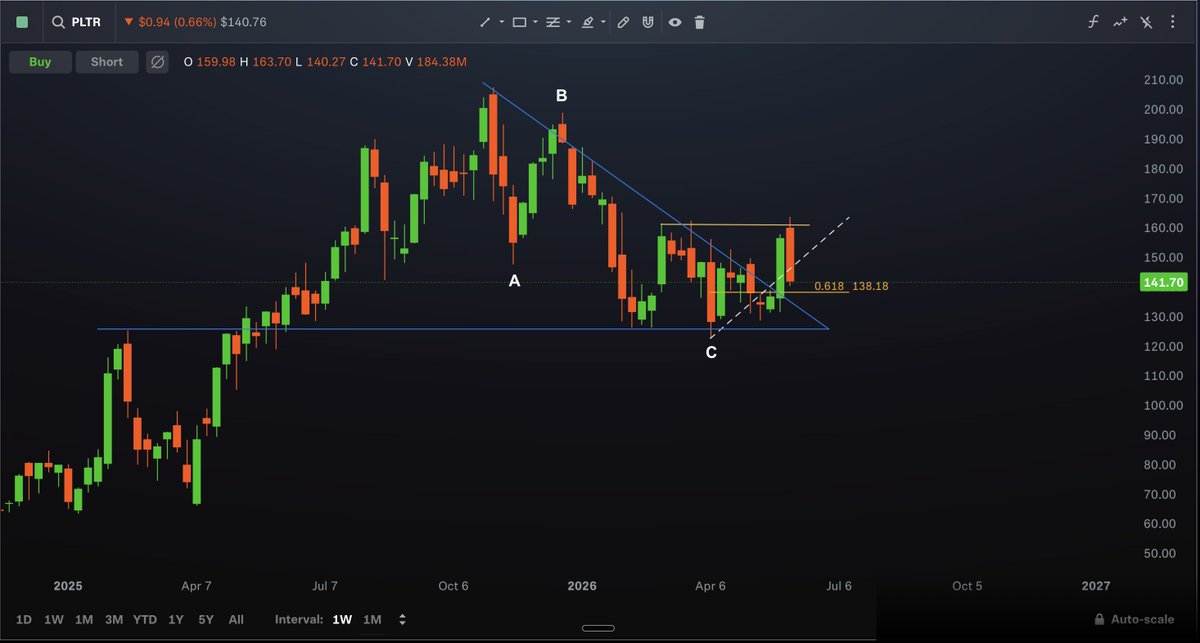Open the line tool options dropdown
Screen dimensions: 1200x643
(502, 22)
